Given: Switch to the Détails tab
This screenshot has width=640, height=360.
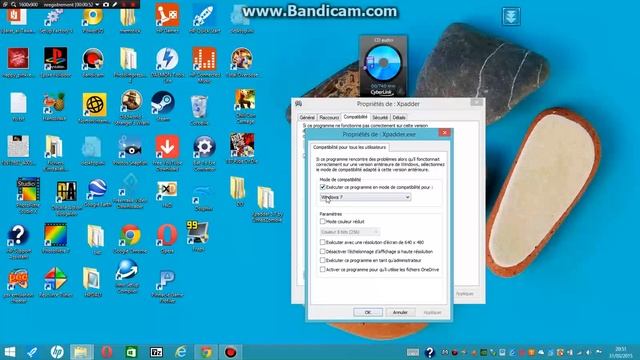Looking at the screenshot, I should click(x=399, y=117).
